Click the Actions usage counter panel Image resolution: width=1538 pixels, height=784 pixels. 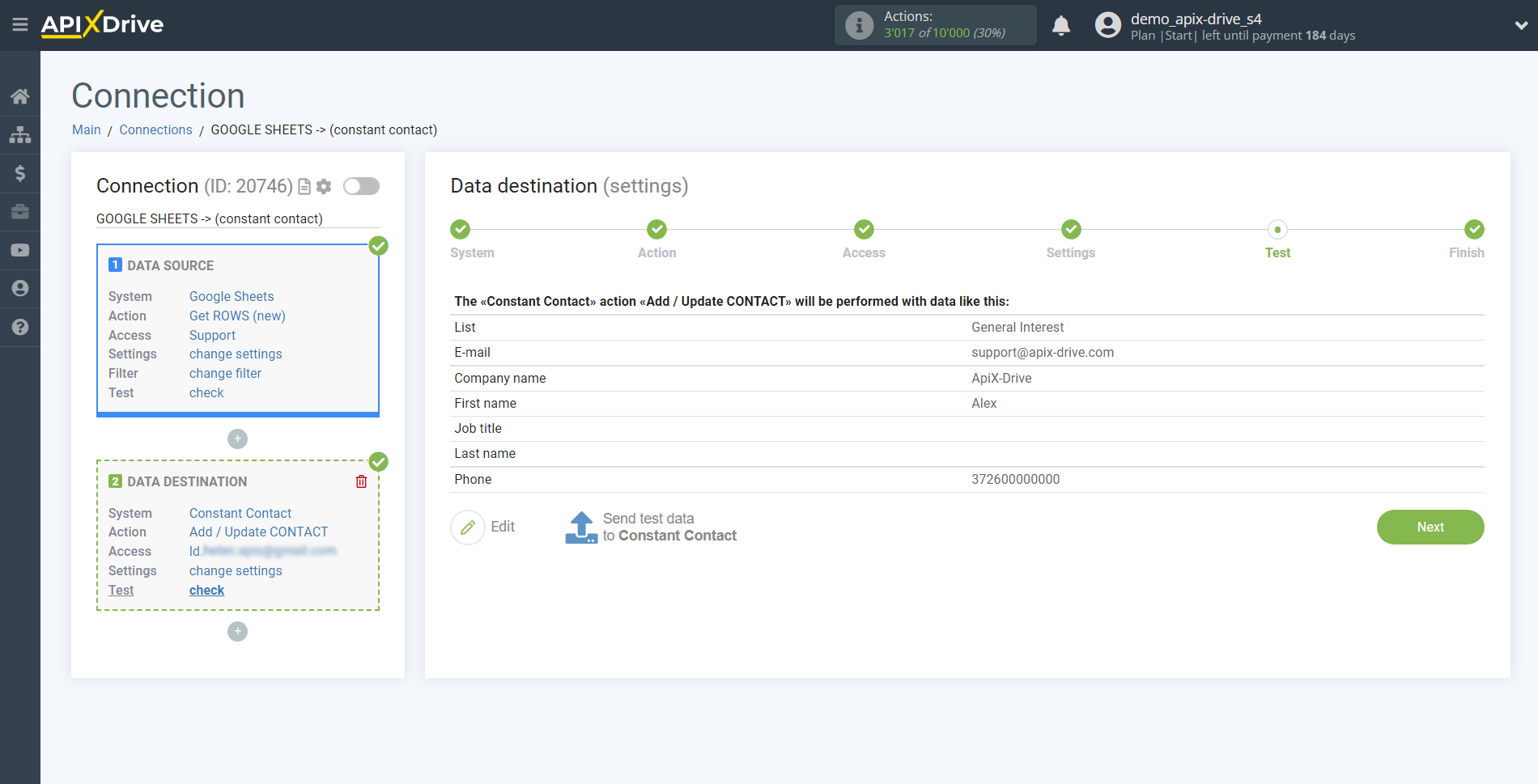point(935,25)
